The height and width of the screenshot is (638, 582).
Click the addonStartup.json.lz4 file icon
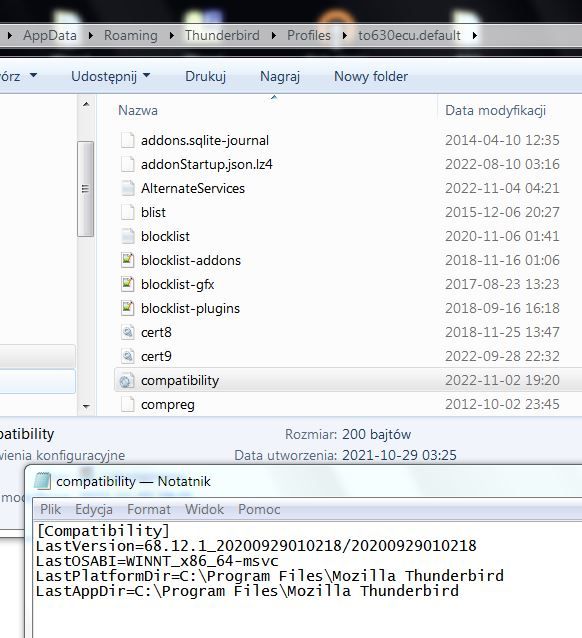[x=127, y=164]
